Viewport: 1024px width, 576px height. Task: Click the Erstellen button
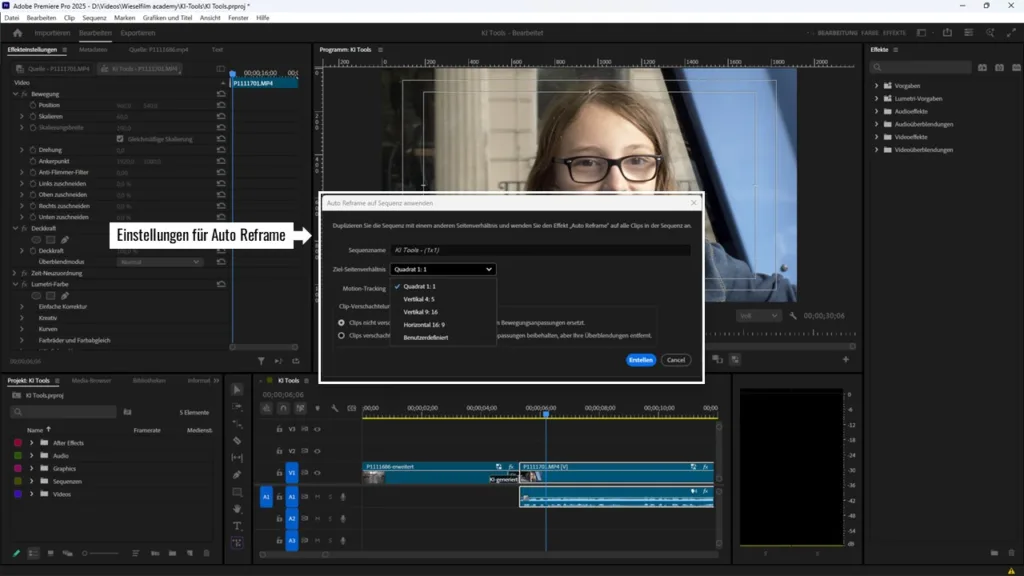coord(641,360)
